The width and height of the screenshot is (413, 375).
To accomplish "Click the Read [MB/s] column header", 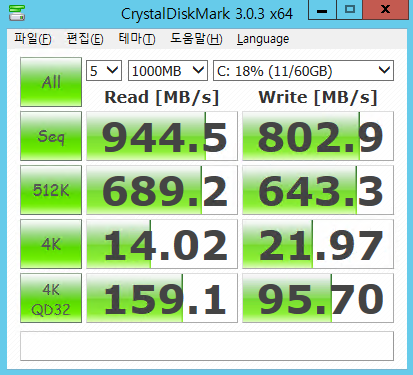I will coord(162,98).
